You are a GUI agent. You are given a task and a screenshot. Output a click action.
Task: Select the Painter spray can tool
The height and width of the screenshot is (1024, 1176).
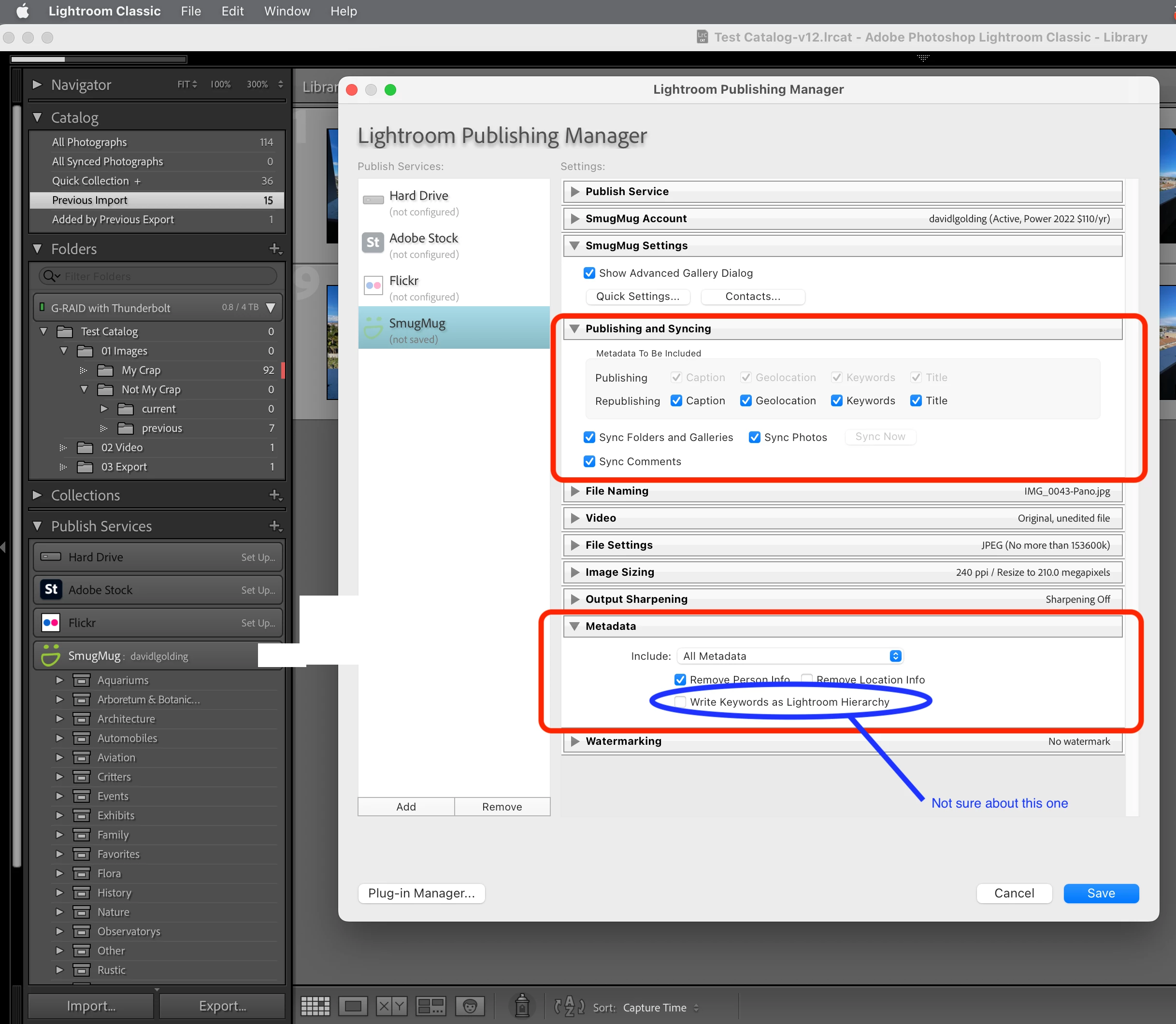pos(522,1006)
